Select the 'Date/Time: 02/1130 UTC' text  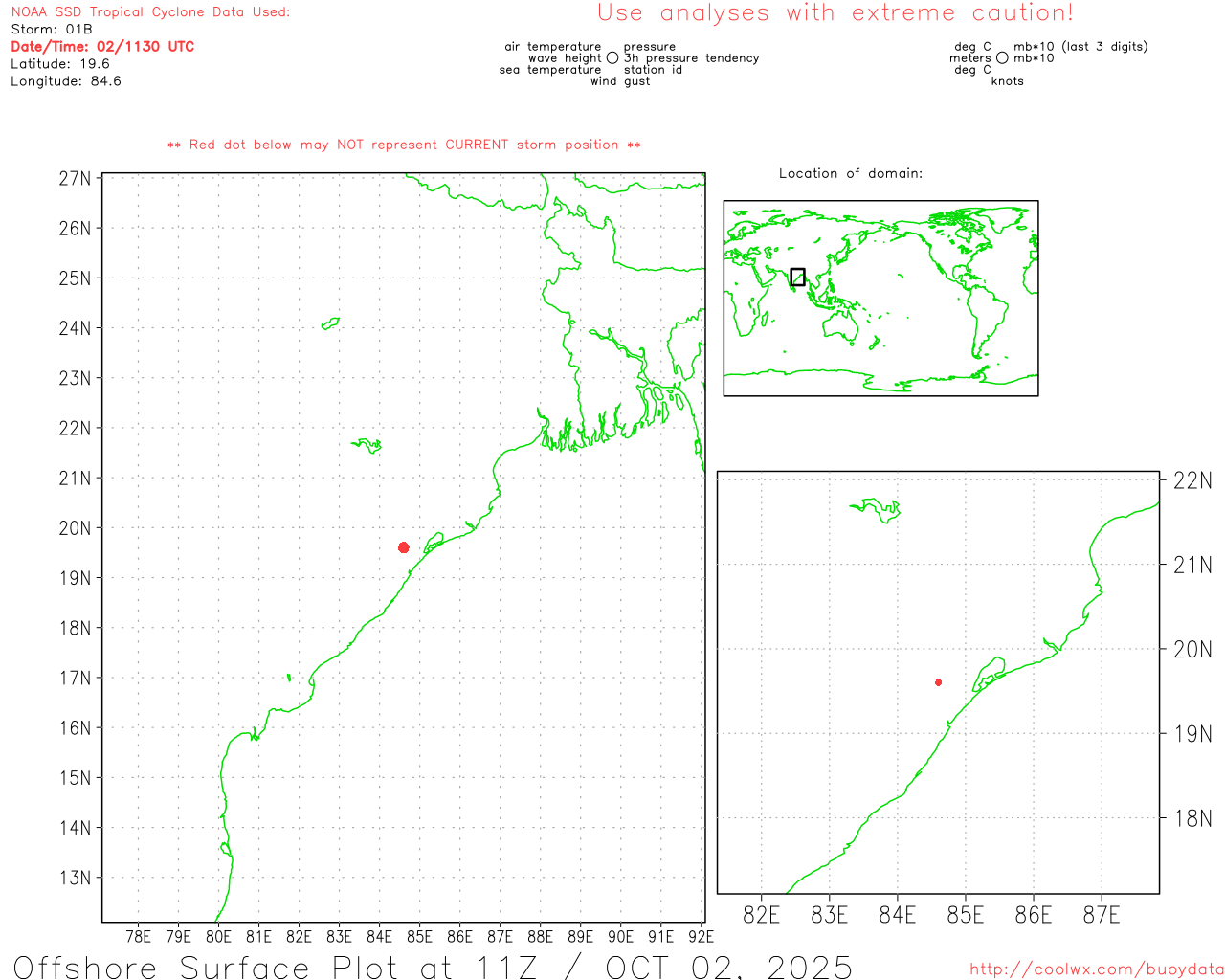point(102,47)
